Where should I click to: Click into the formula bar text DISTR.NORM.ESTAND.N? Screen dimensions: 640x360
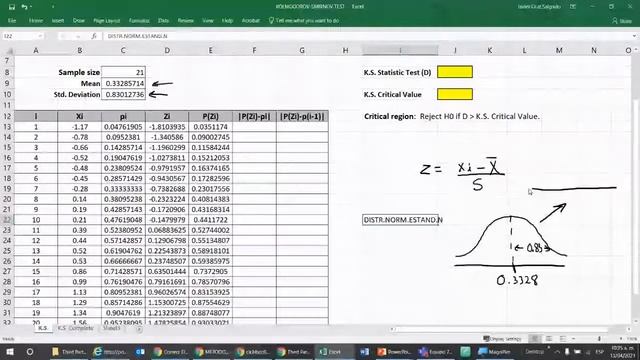(138, 36)
